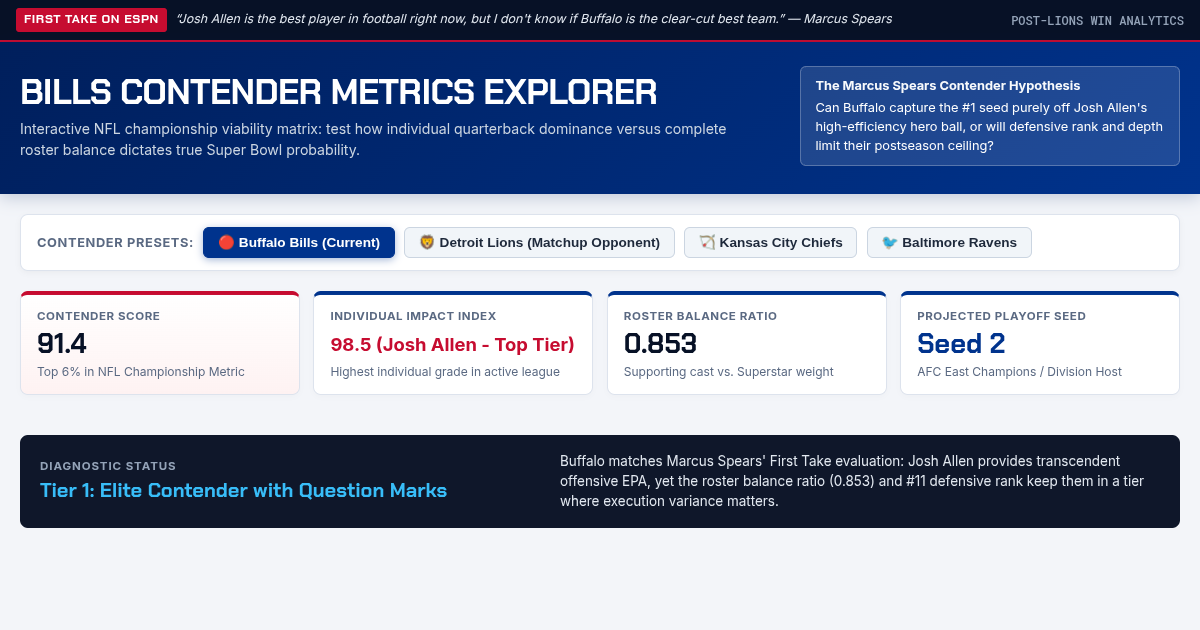Choose the Kansas City Chiefs preset
Viewport: 1200px width, 630px height.
point(770,242)
